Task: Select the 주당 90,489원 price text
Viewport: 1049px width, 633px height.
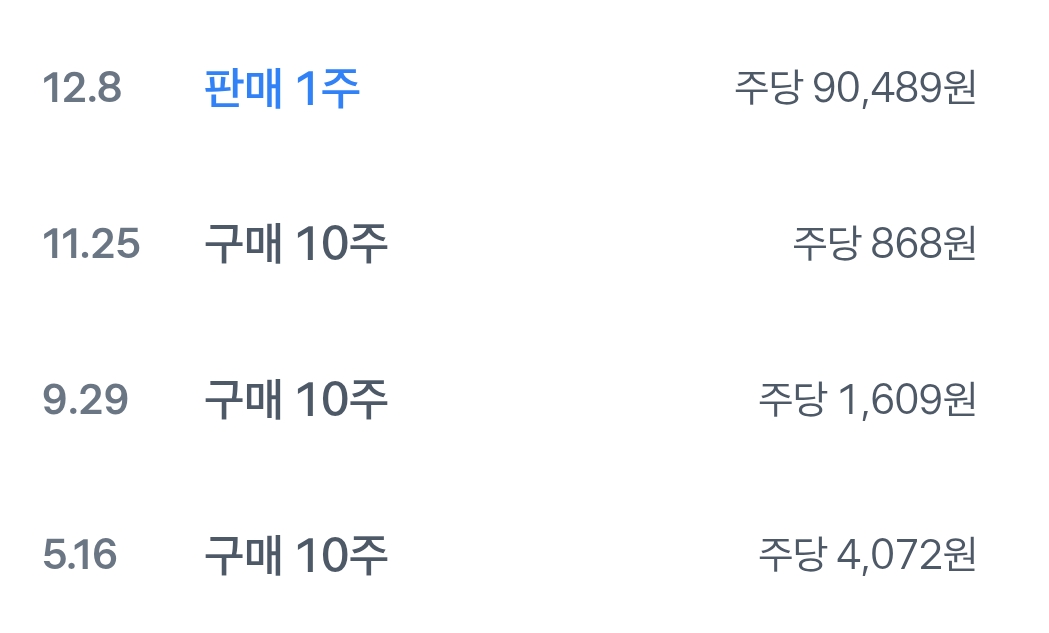Action: point(855,90)
